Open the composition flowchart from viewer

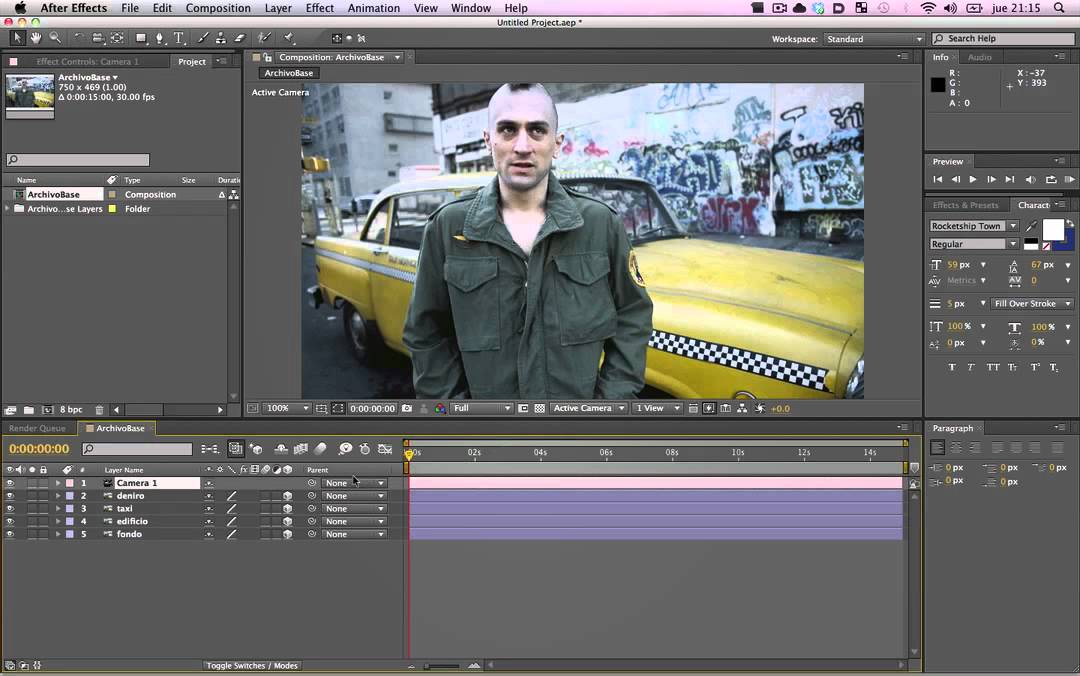(x=742, y=408)
